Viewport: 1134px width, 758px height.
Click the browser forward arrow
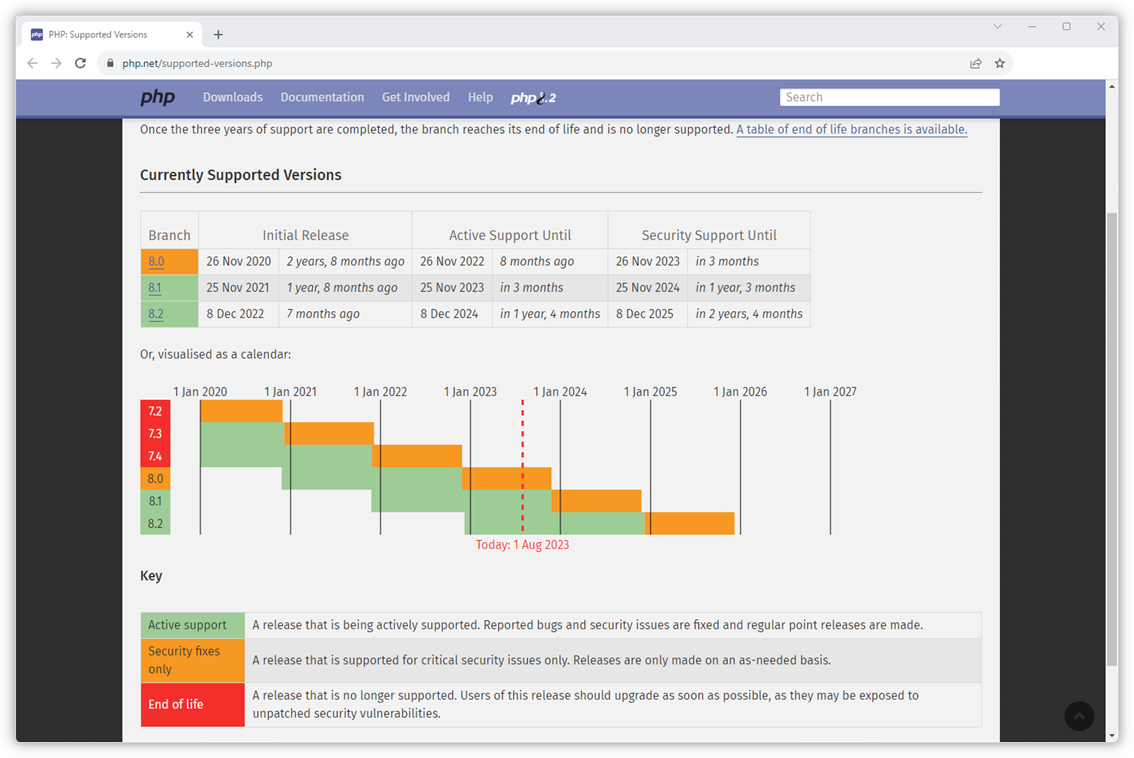coord(56,64)
